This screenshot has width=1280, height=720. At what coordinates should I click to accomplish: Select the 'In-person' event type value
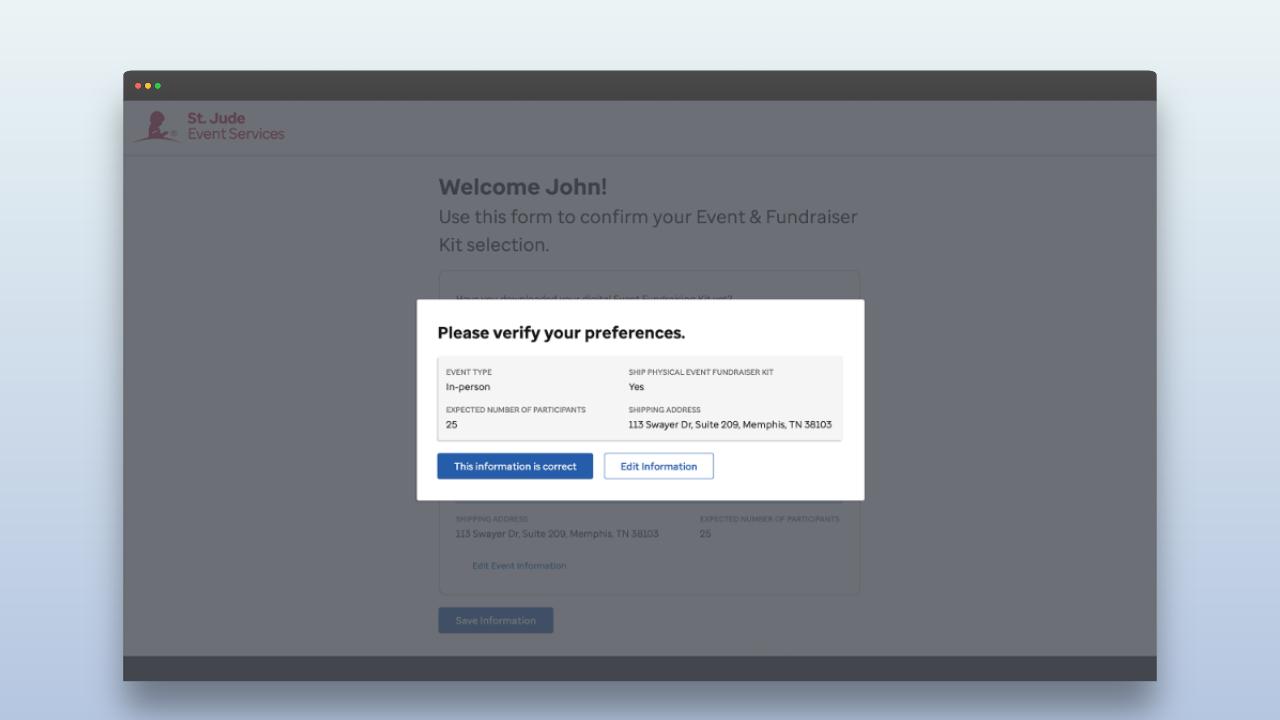[468, 387]
